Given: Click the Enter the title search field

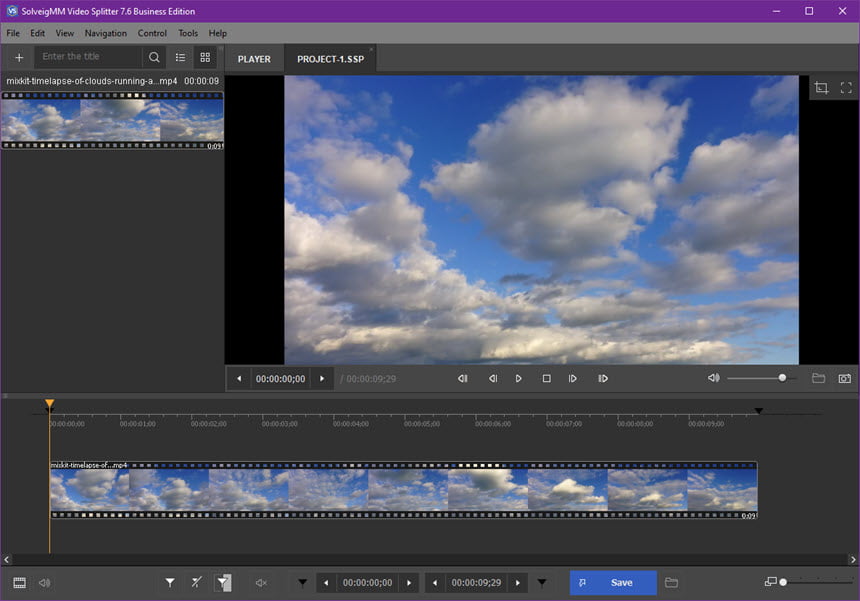Looking at the screenshot, I should 88,56.
